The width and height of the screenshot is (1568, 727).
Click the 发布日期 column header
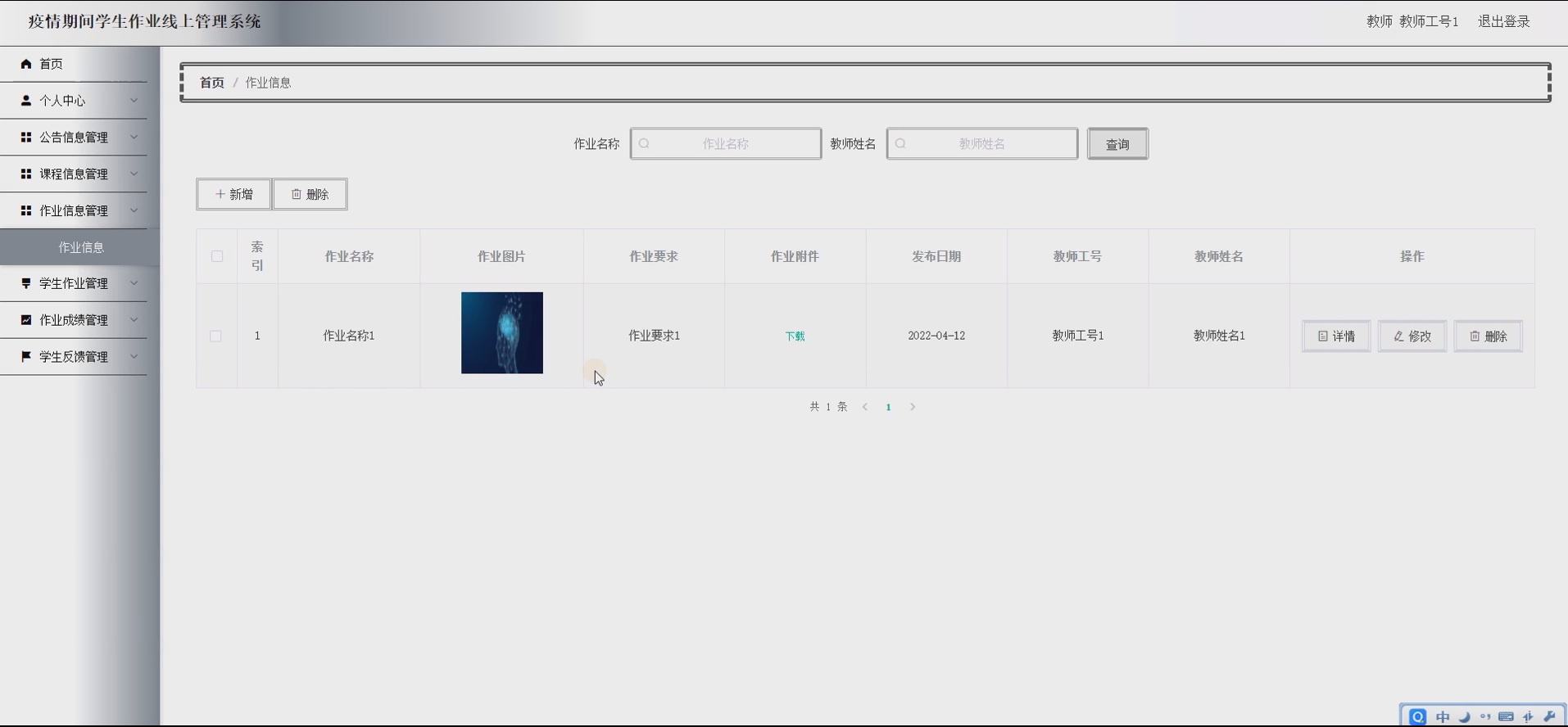[x=936, y=256]
